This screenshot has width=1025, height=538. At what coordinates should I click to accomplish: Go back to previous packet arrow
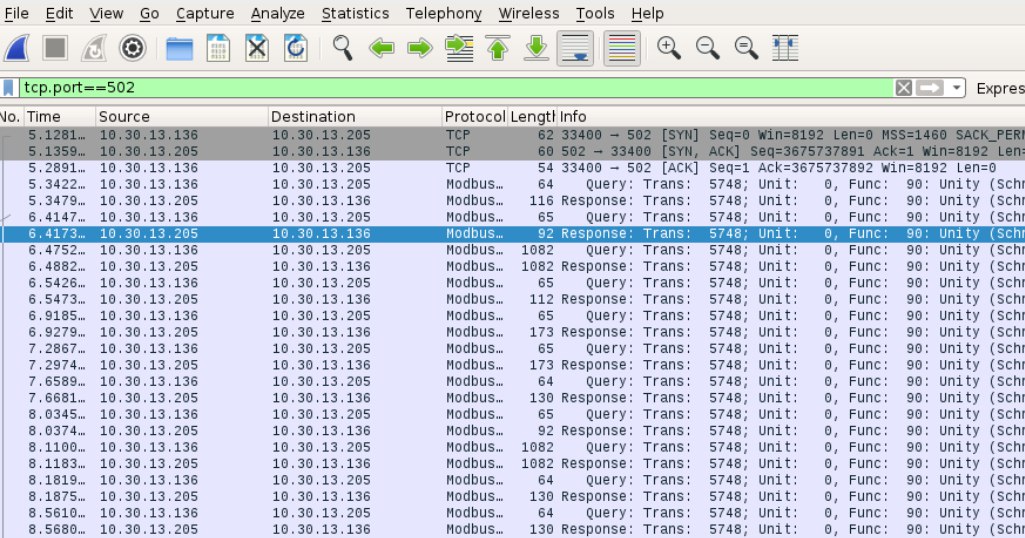381,48
